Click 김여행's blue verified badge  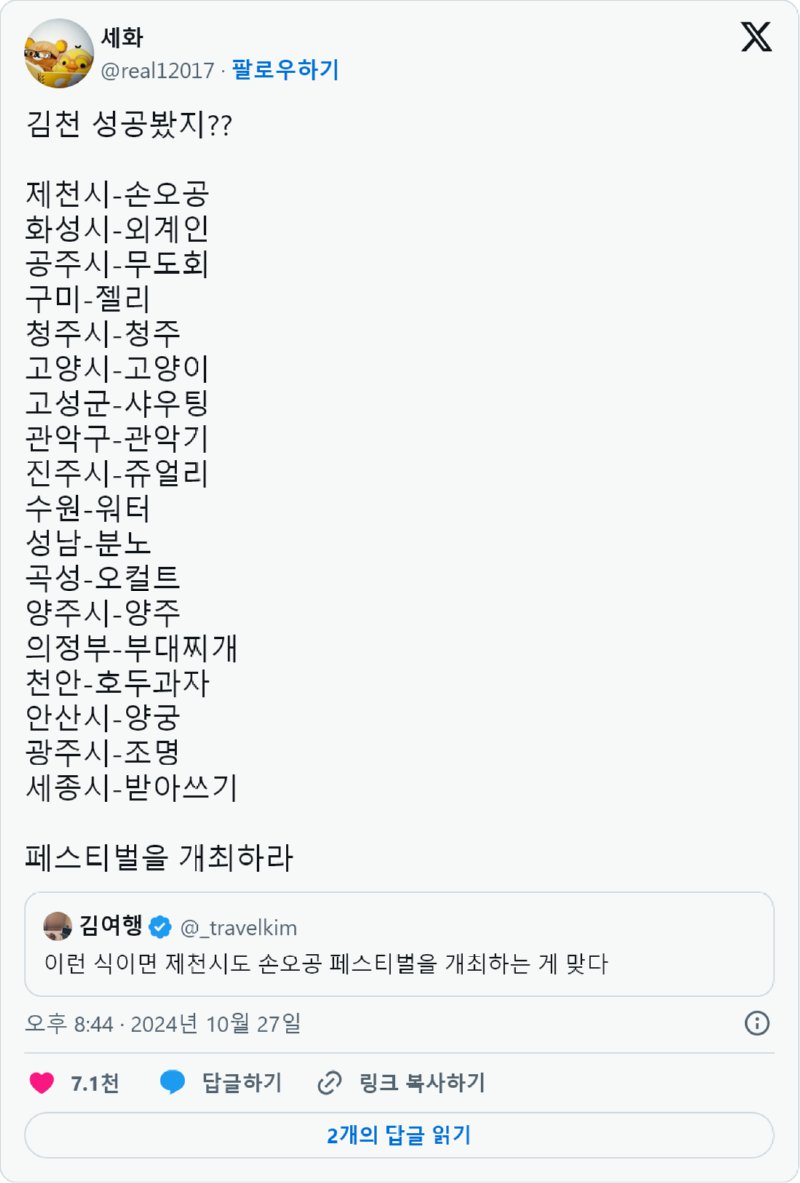click(162, 925)
